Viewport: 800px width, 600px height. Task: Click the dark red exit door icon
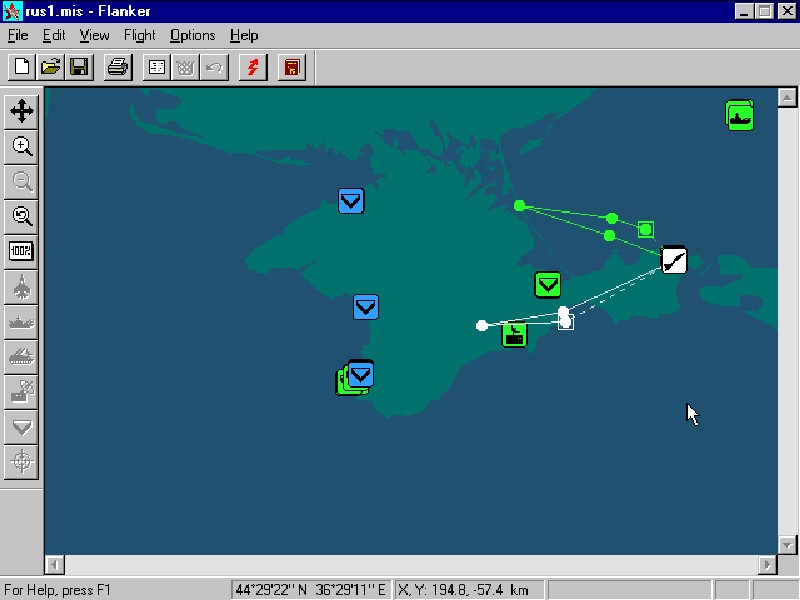coord(291,67)
